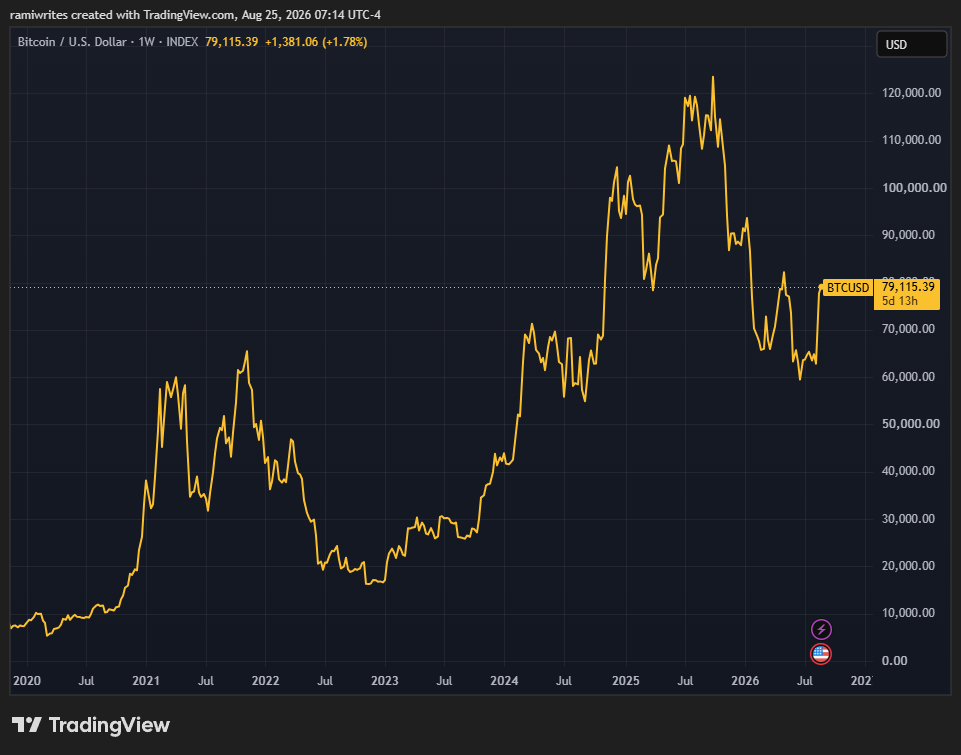Click the +1,381.06 (+1.78%) change value
Image resolution: width=961 pixels, height=755 pixels.
(316, 42)
